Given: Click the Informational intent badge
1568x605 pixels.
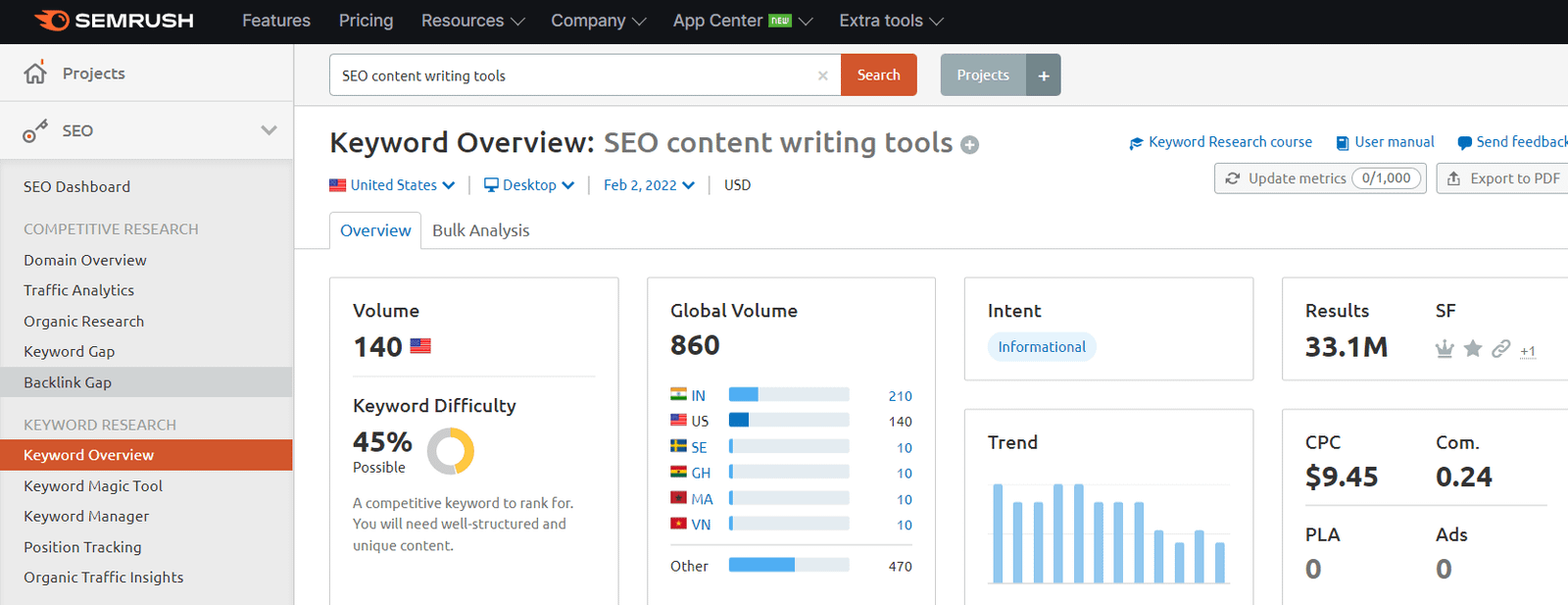Looking at the screenshot, I should pyautogui.click(x=1042, y=347).
